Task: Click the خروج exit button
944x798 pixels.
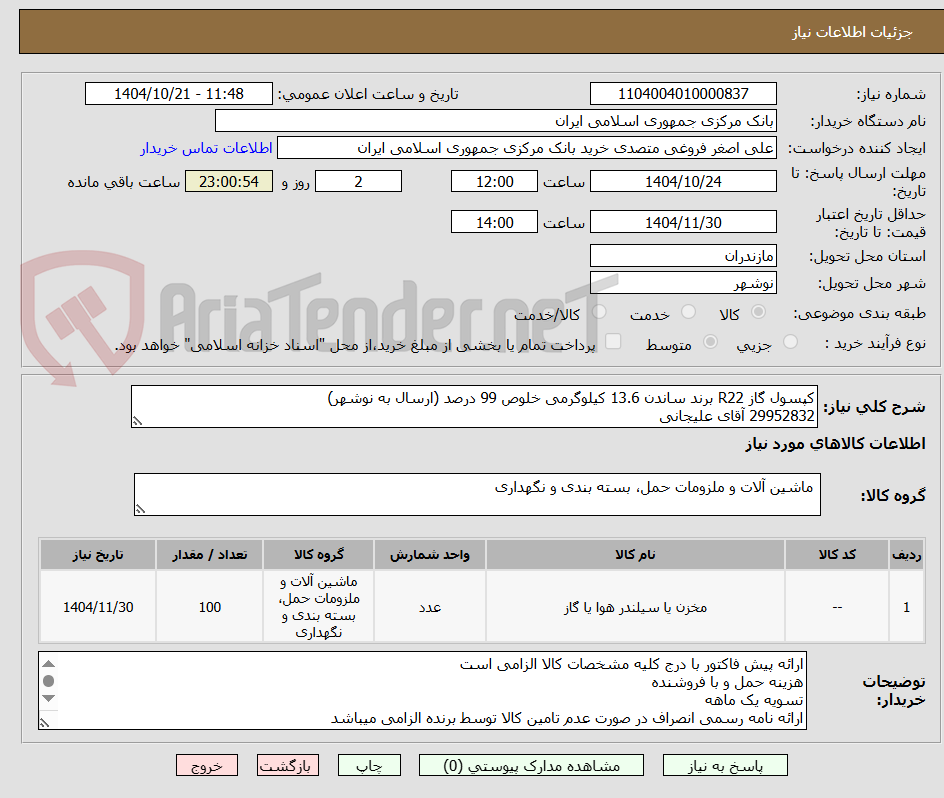Action: coord(206,765)
